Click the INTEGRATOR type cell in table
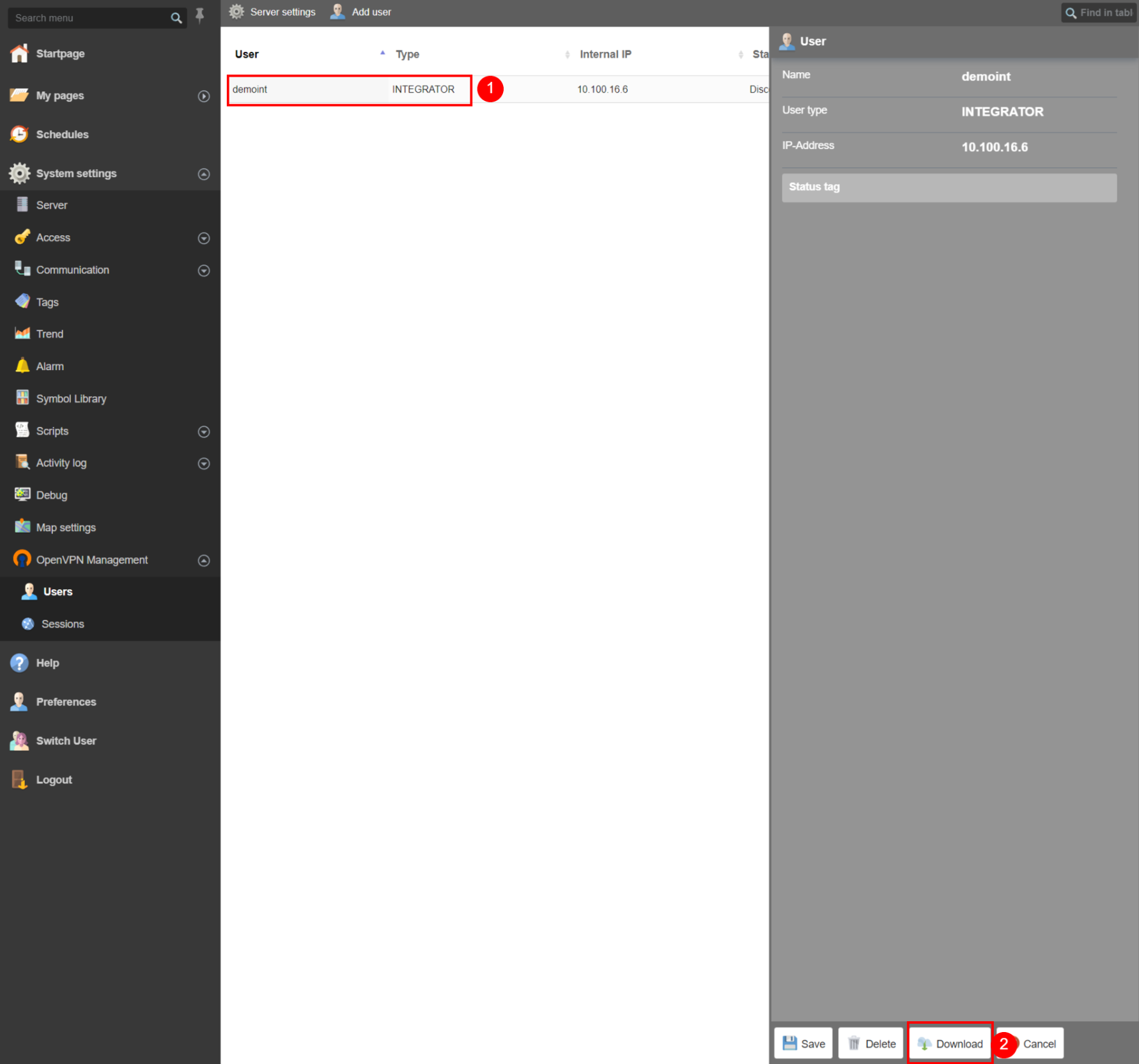The image size is (1139, 1064). (423, 89)
